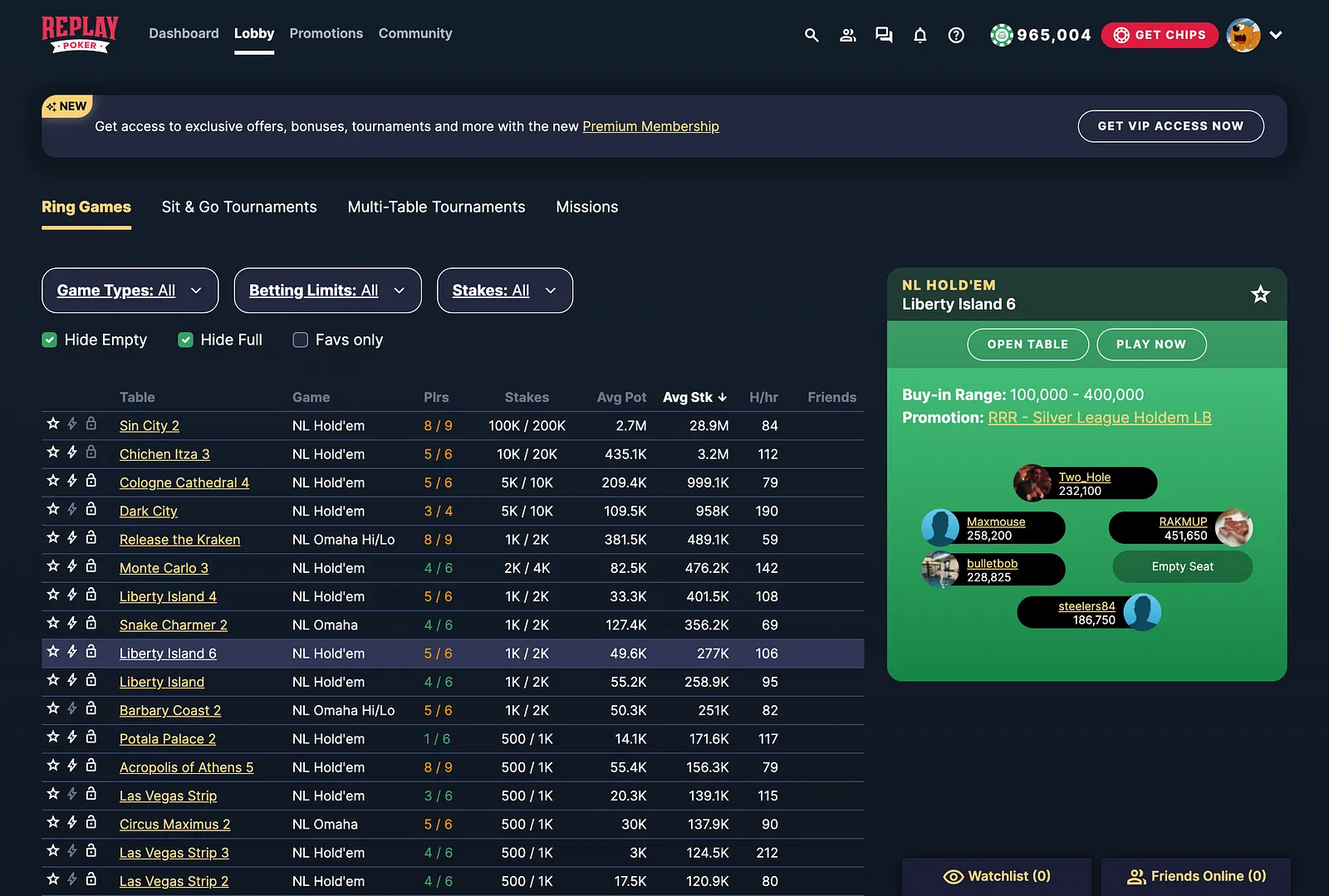This screenshot has width=1329, height=896.
Task: Open the chat messages icon
Action: pyautogui.click(x=884, y=35)
